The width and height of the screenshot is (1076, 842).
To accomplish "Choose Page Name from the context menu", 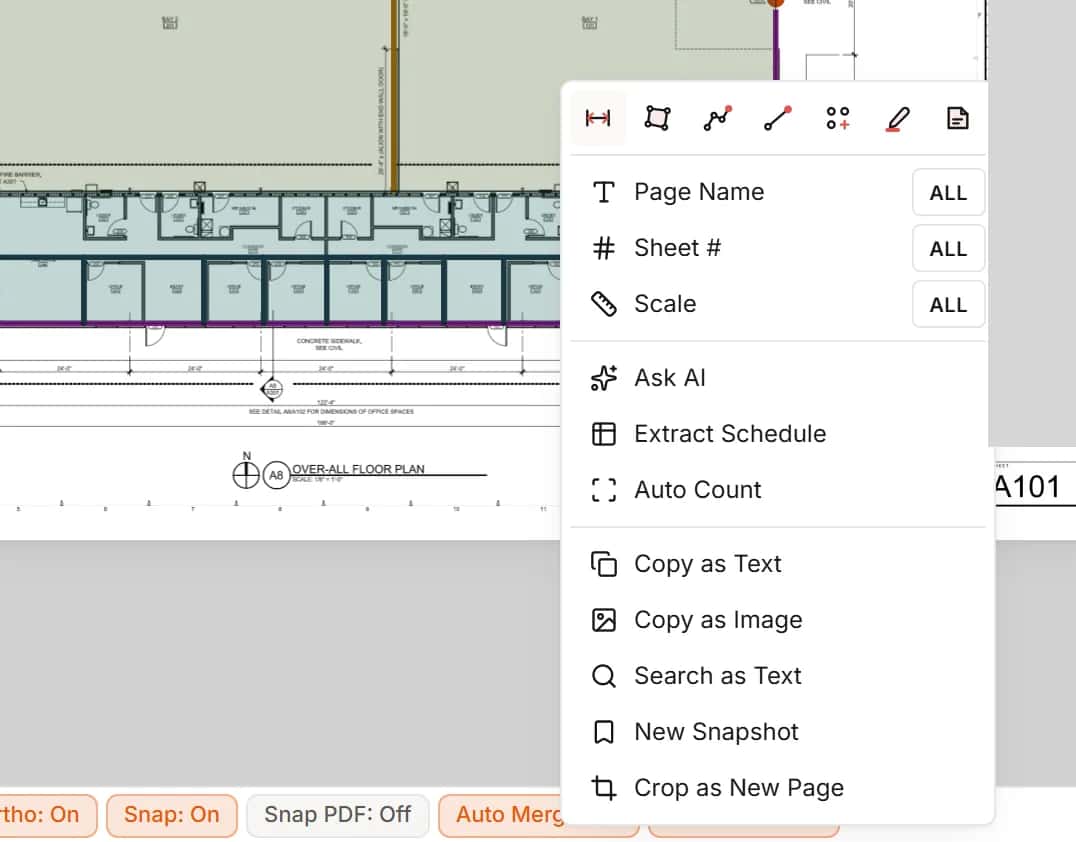I will coord(699,192).
